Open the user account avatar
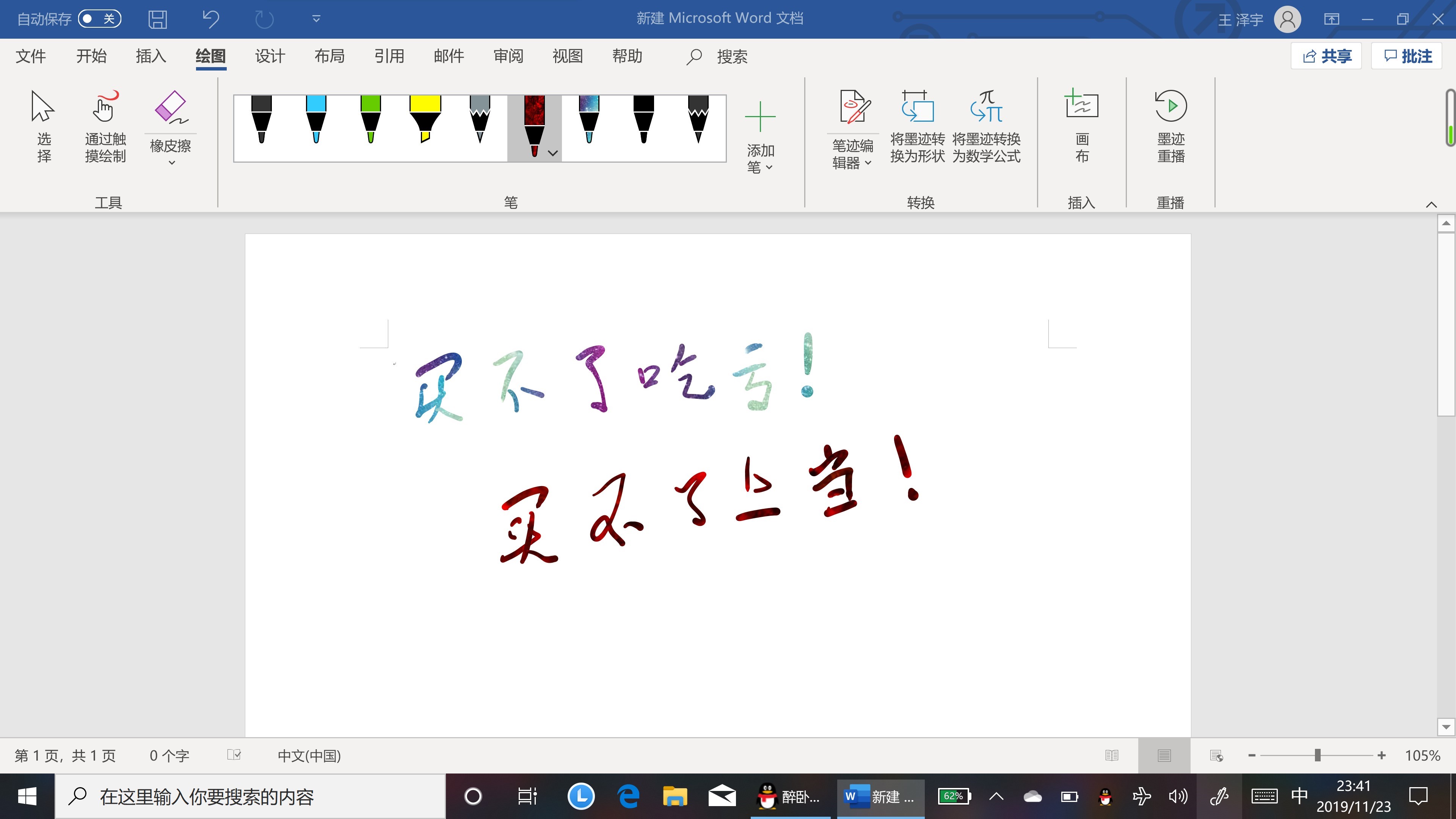This screenshot has height=819, width=1456. tap(1288, 19)
